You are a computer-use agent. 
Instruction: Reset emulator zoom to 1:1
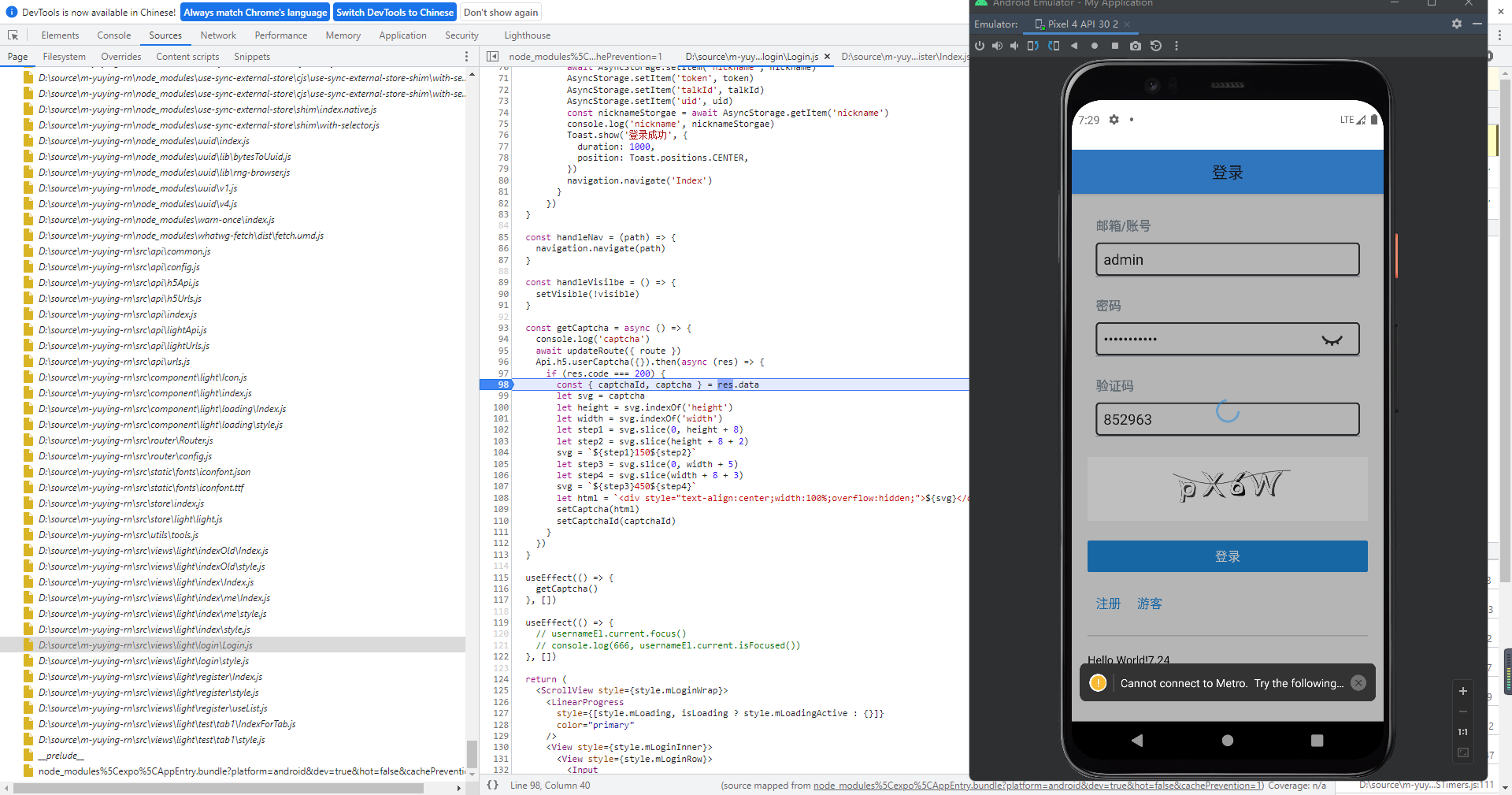tap(1463, 732)
